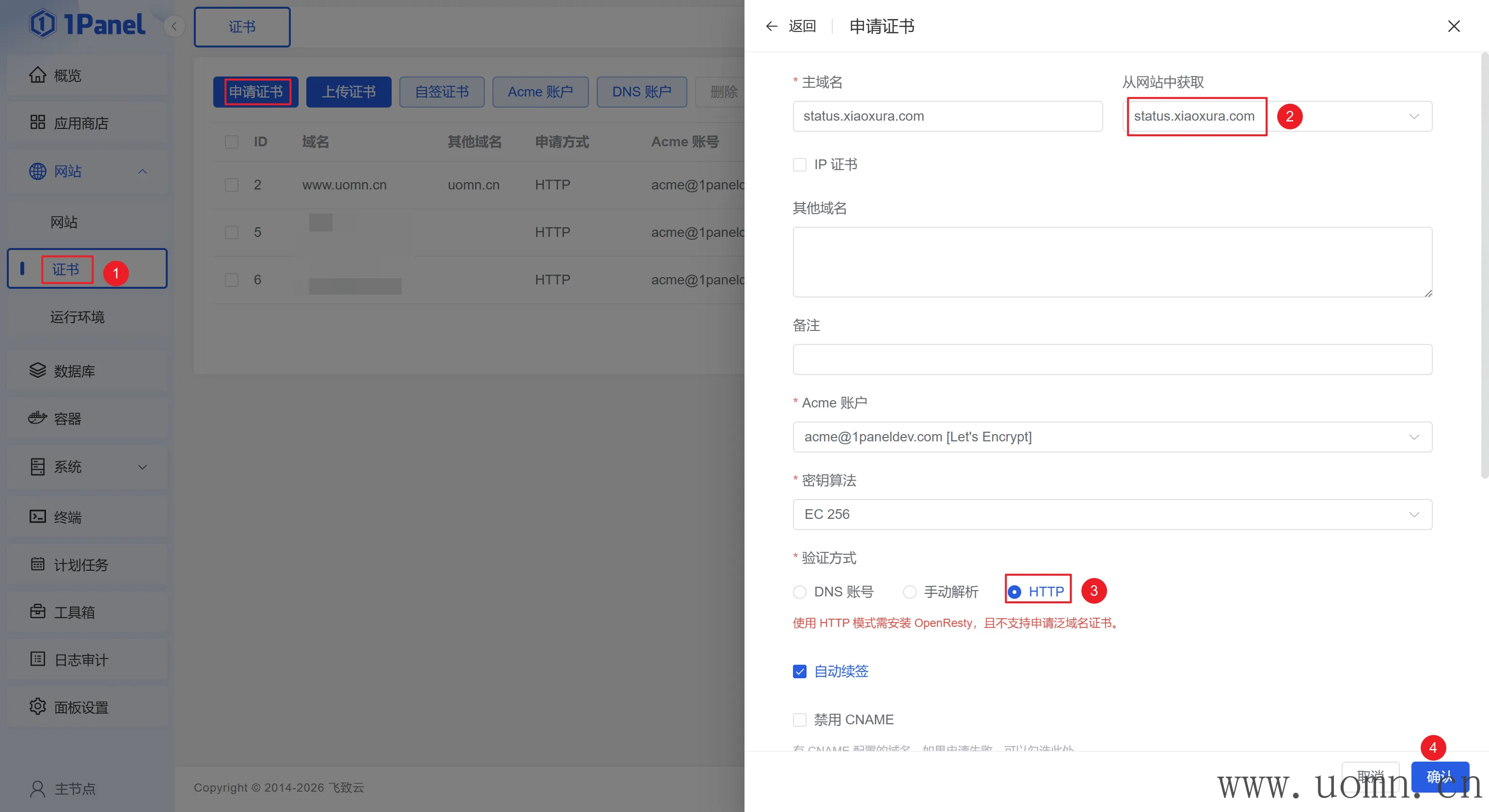
Task: Click the back arrow icon beside 返回
Action: pyautogui.click(x=771, y=26)
